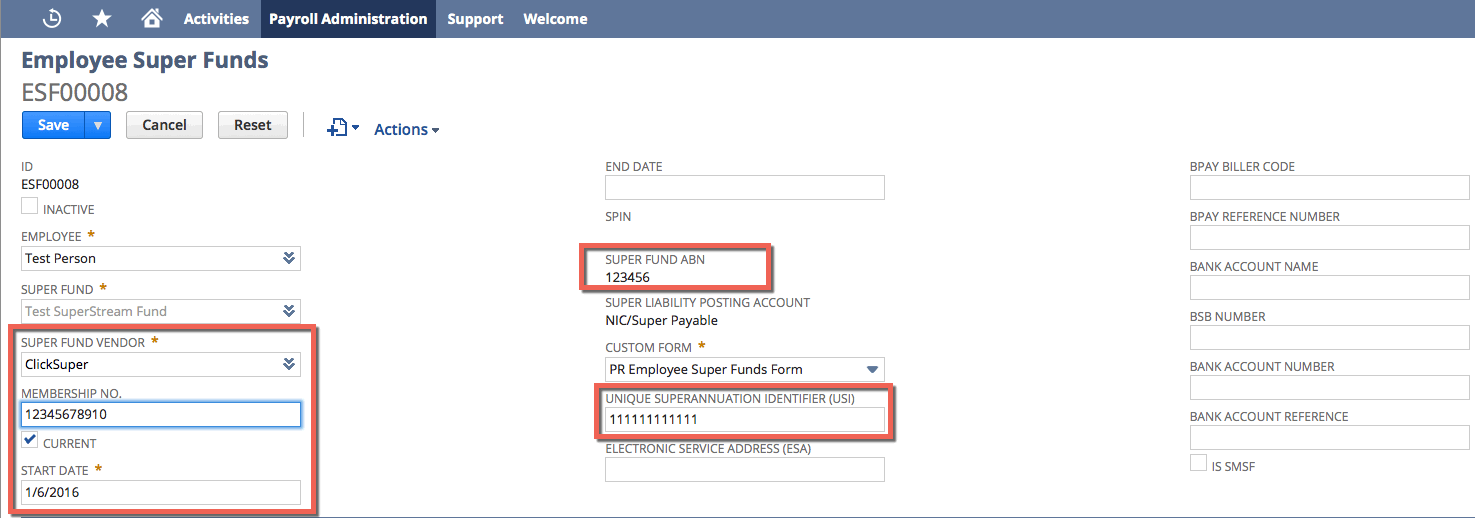
Task: Expand the Employee dropdown arrows
Action: [x=289, y=258]
